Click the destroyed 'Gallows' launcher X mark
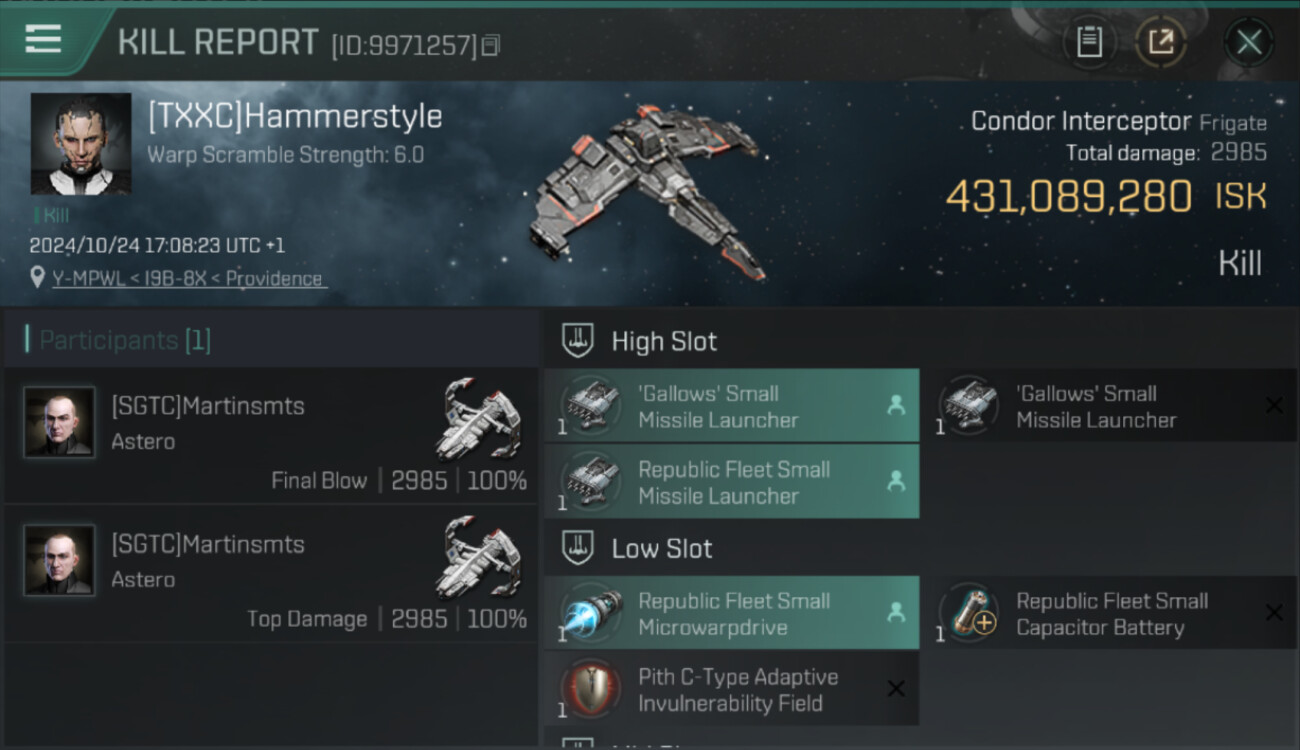 (x=1274, y=405)
